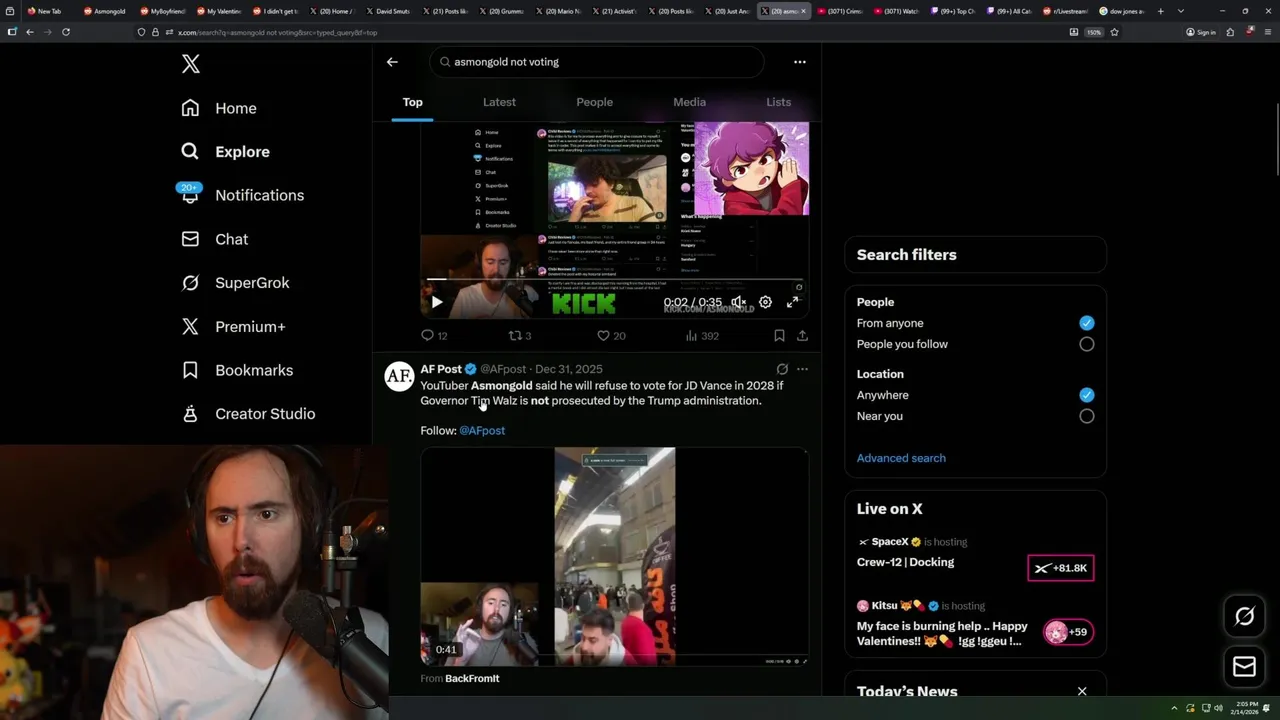Switch to the Media results tab

pyautogui.click(x=689, y=102)
